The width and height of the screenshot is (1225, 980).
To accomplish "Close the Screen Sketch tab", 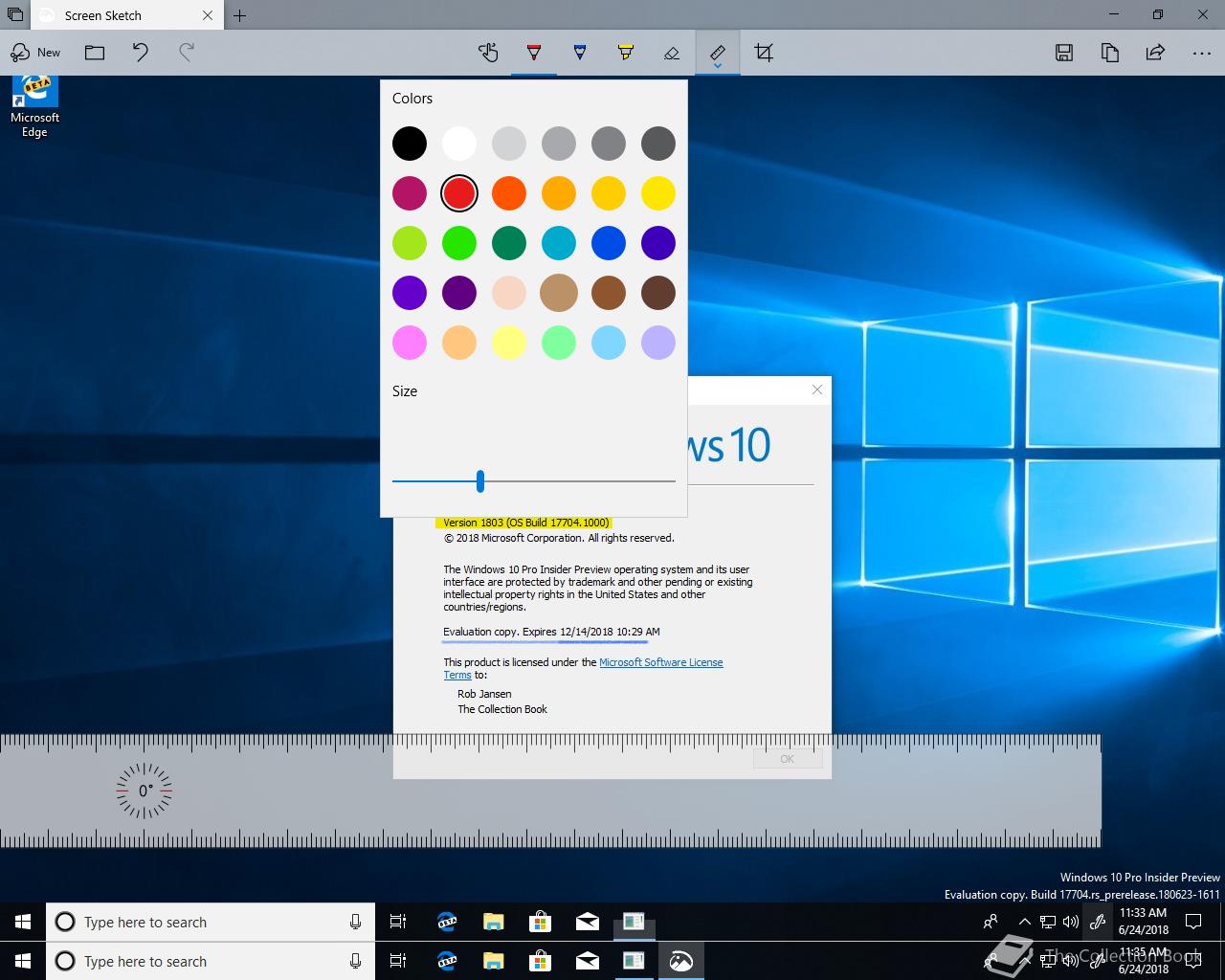I will [208, 15].
